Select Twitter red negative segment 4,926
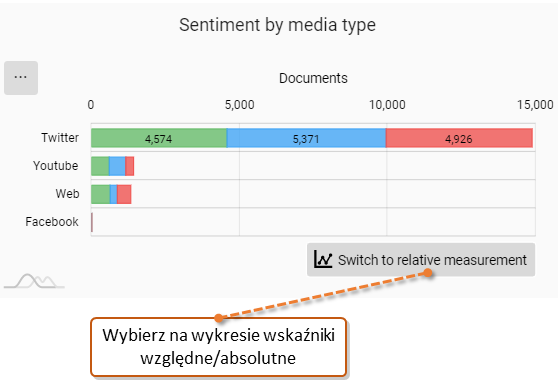This screenshot has width=560, height=383. tap(459, 138)
